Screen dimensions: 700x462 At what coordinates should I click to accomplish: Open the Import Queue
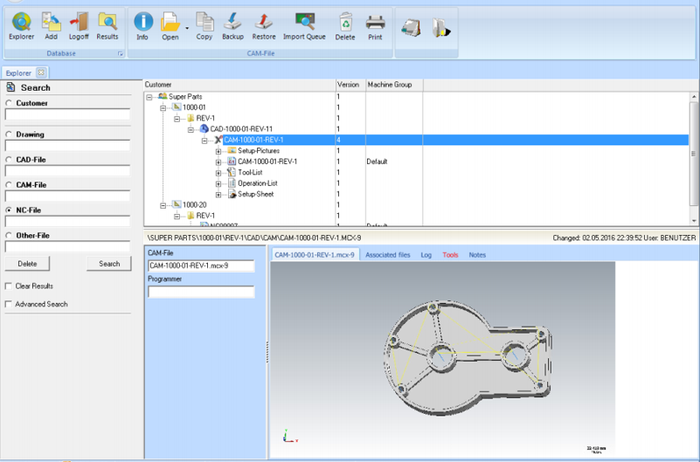point(304,27)
